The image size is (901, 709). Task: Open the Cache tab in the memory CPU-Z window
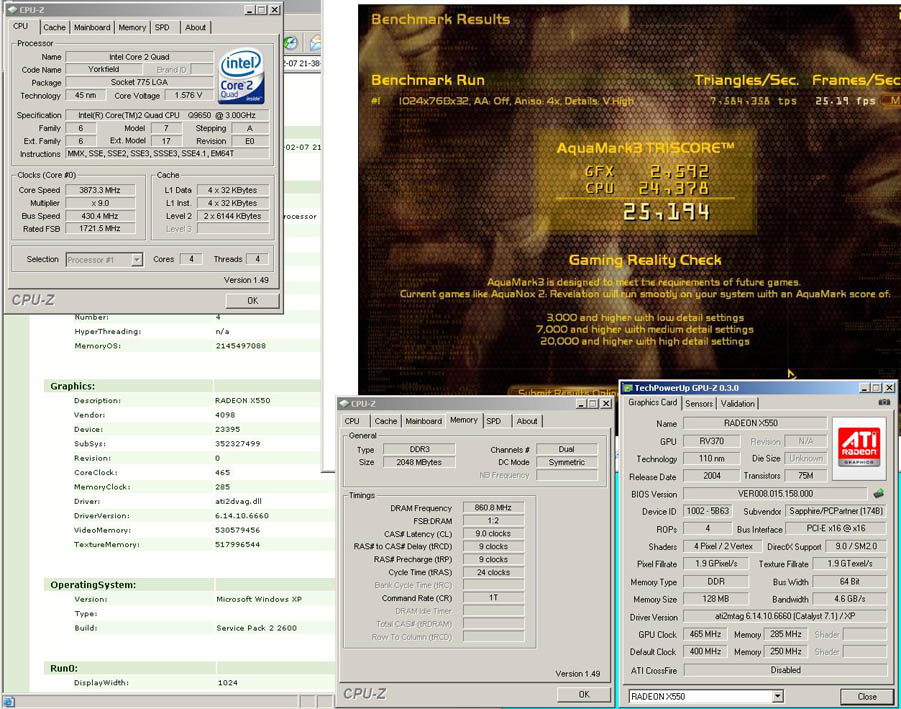pyautogui.click(x=386, y=421)
